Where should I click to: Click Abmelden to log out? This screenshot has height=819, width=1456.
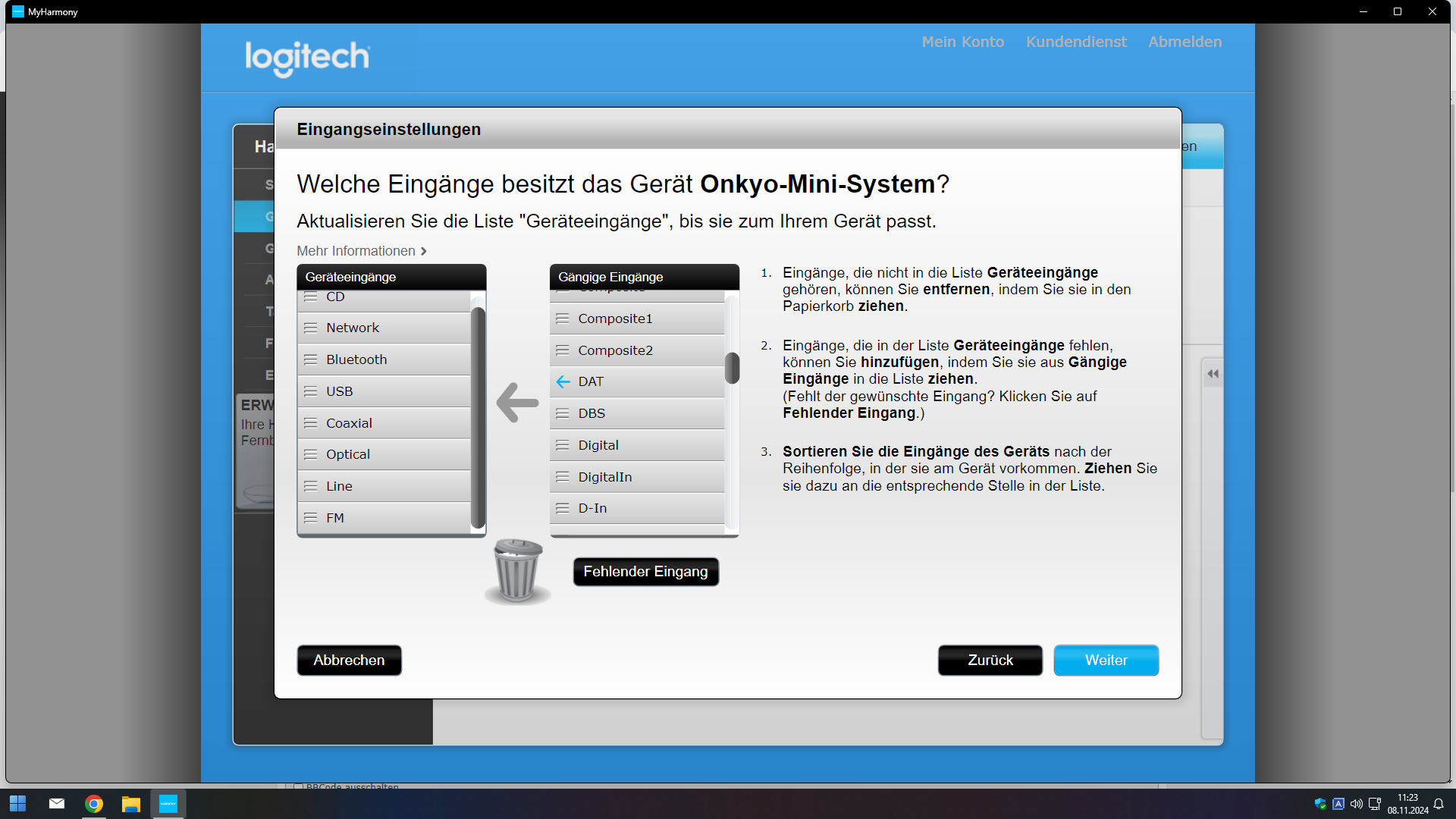click(x=1185, y=42)
